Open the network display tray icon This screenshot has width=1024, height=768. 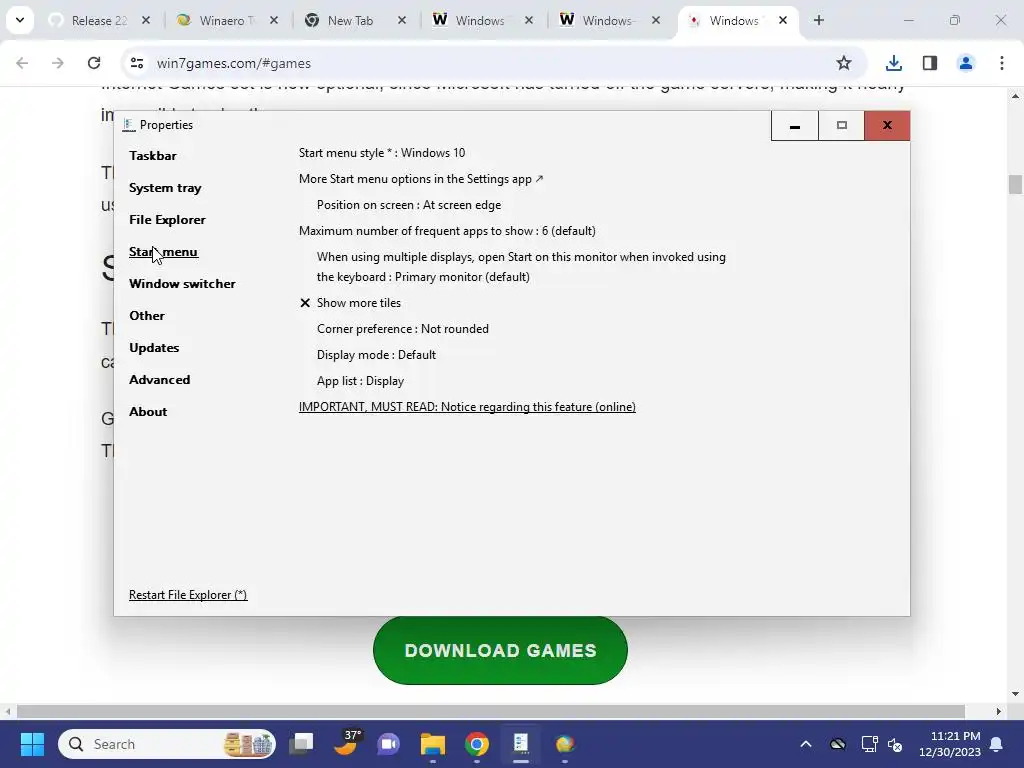(x=869, y=744)
